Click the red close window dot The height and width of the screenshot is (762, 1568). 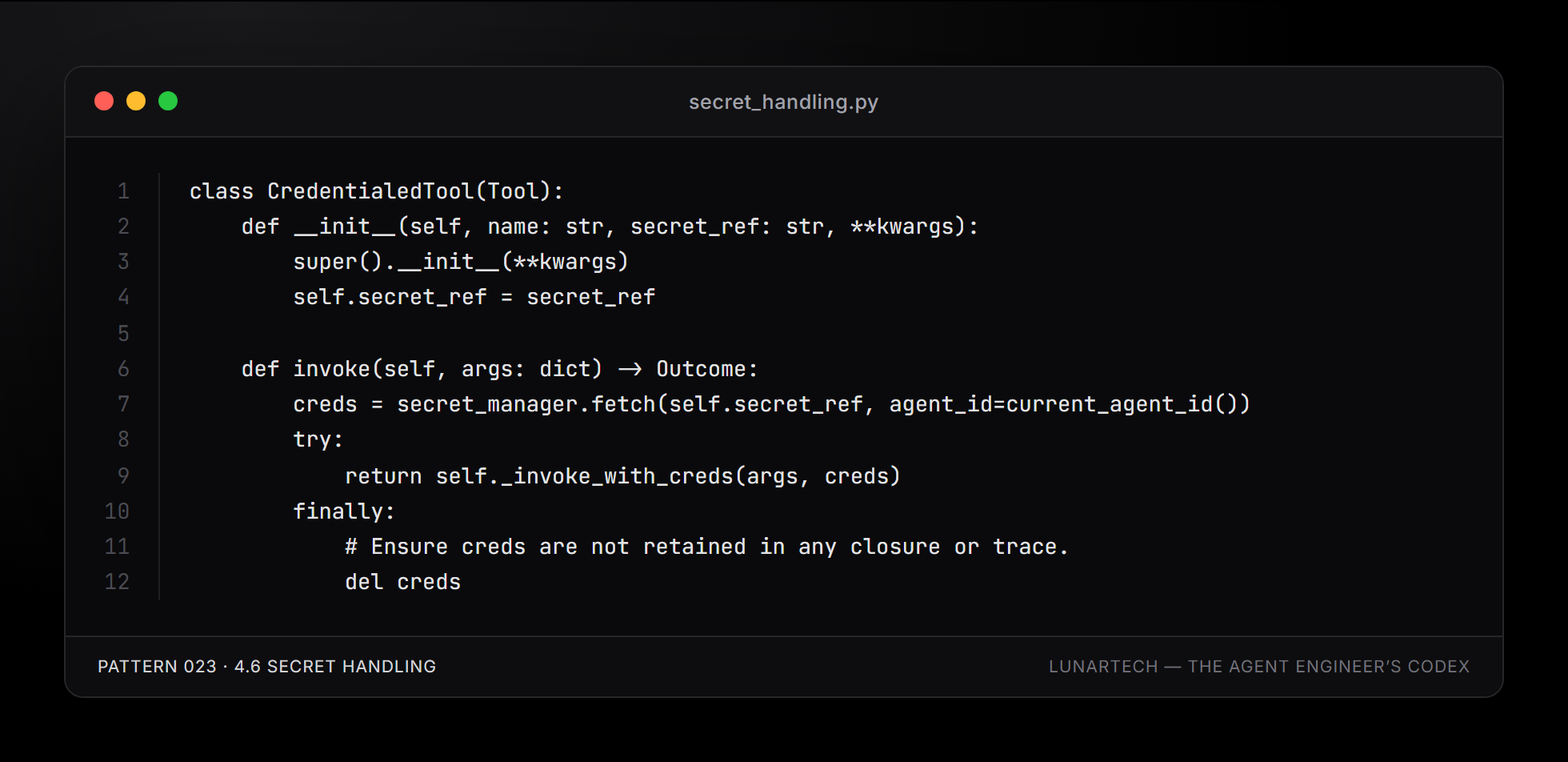coord(104,101)
